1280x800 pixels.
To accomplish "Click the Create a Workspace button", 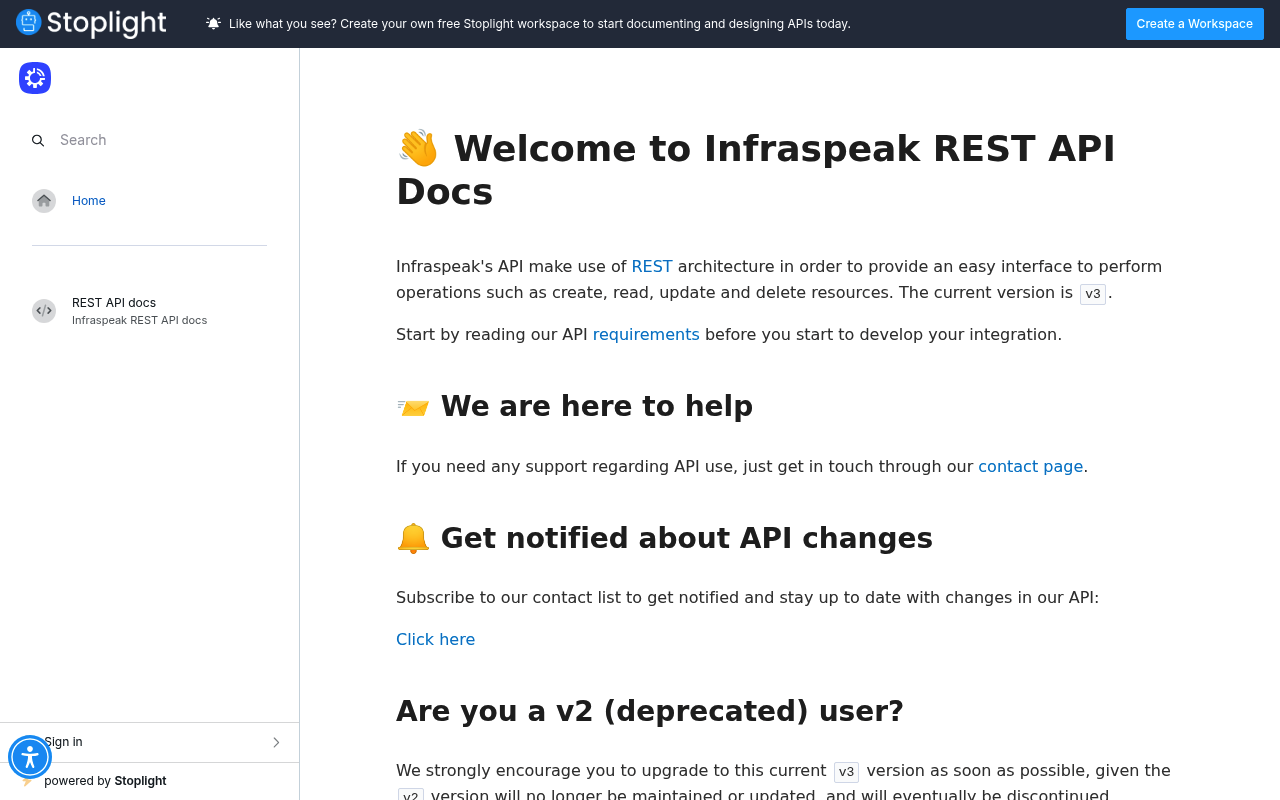I will pyautogui.click(x=1194, y=24).
